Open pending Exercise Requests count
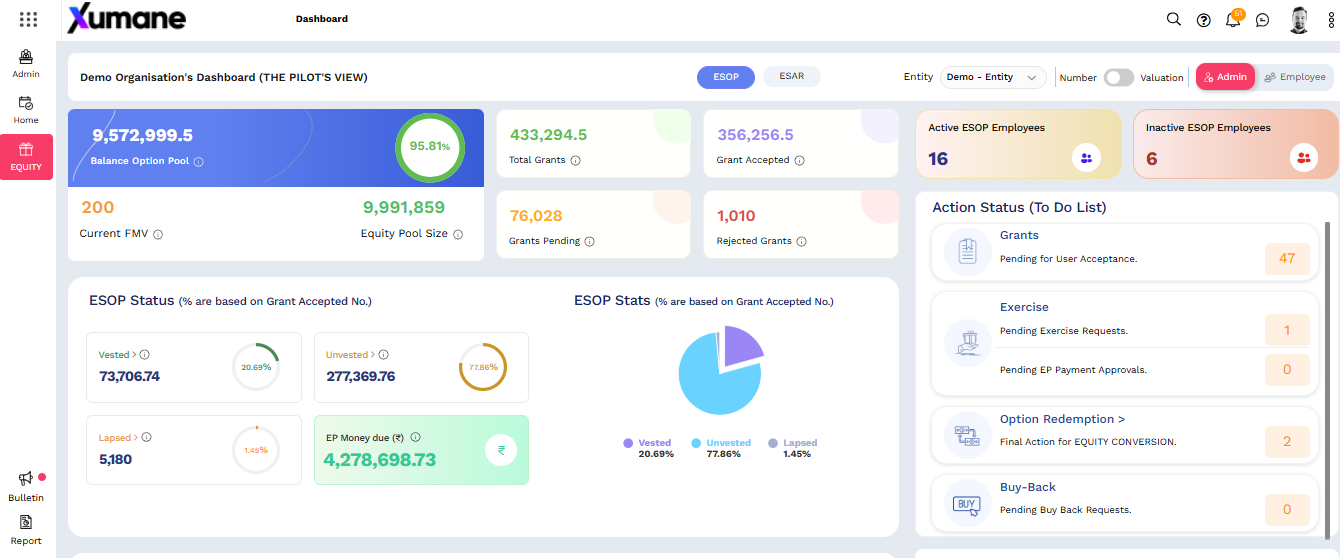Screen dimensions: 1340x558 (1287, 330)
